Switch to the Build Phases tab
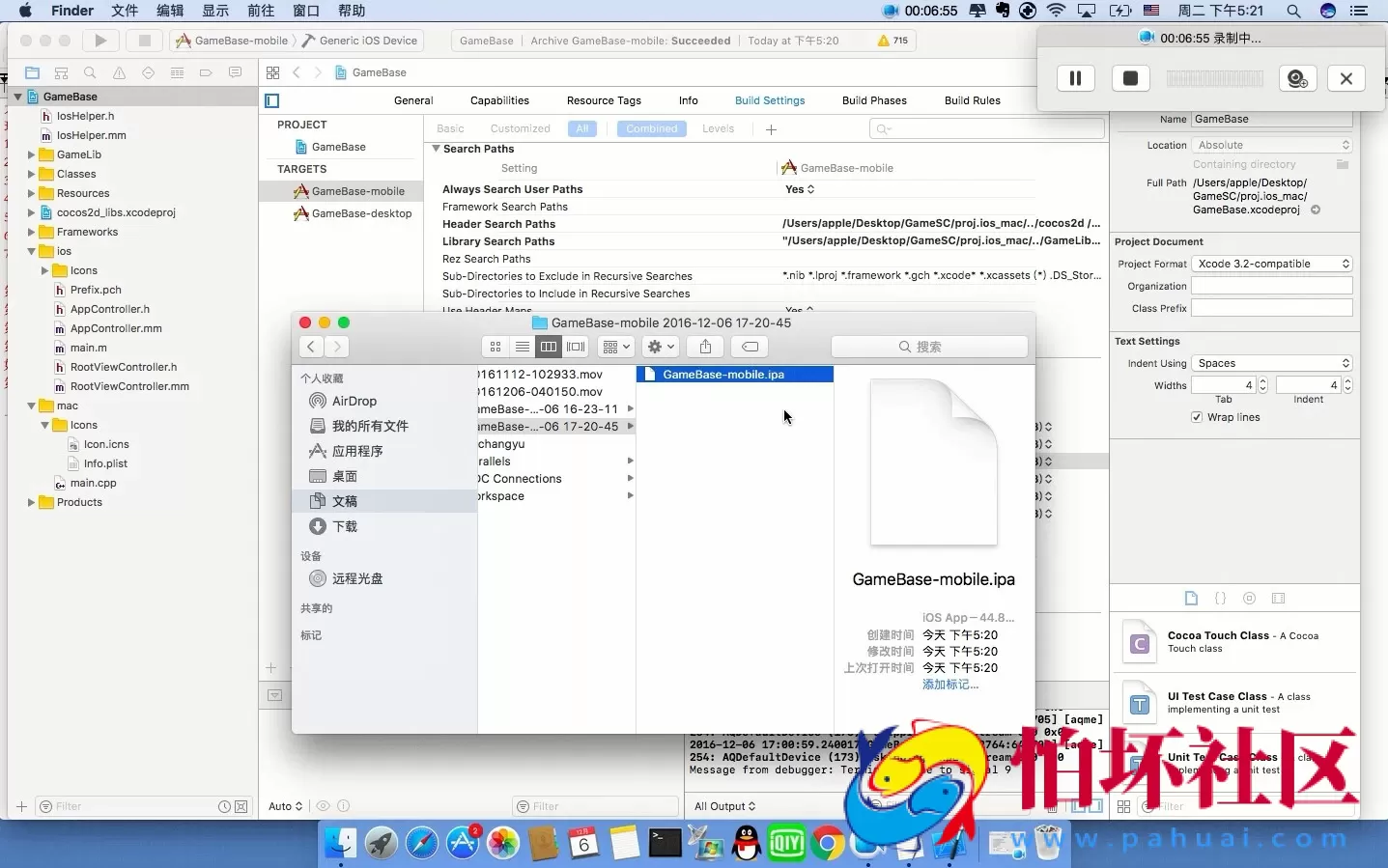 coord(874,100)
